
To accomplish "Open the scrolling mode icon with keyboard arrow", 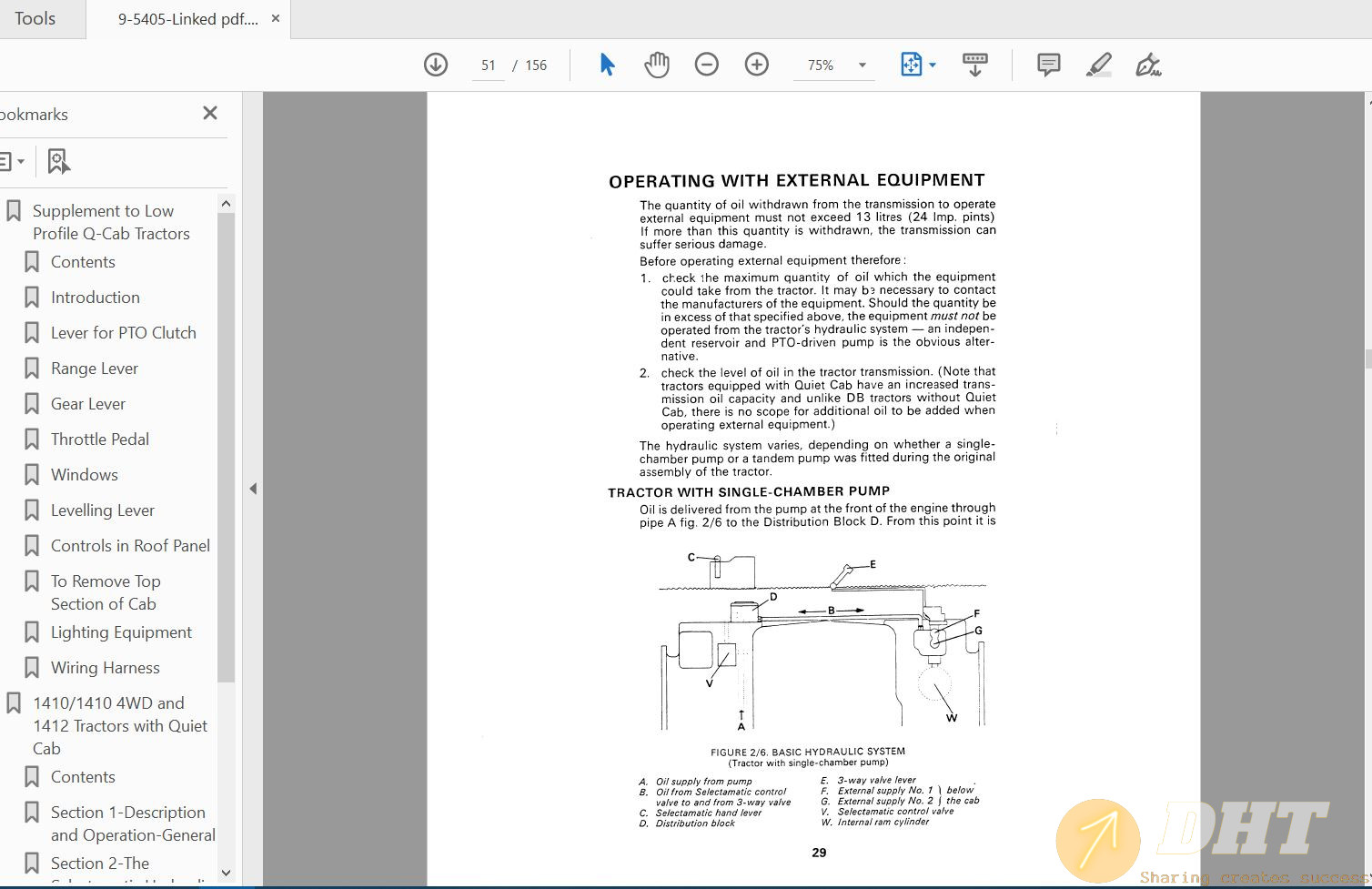I will (974, 65).
